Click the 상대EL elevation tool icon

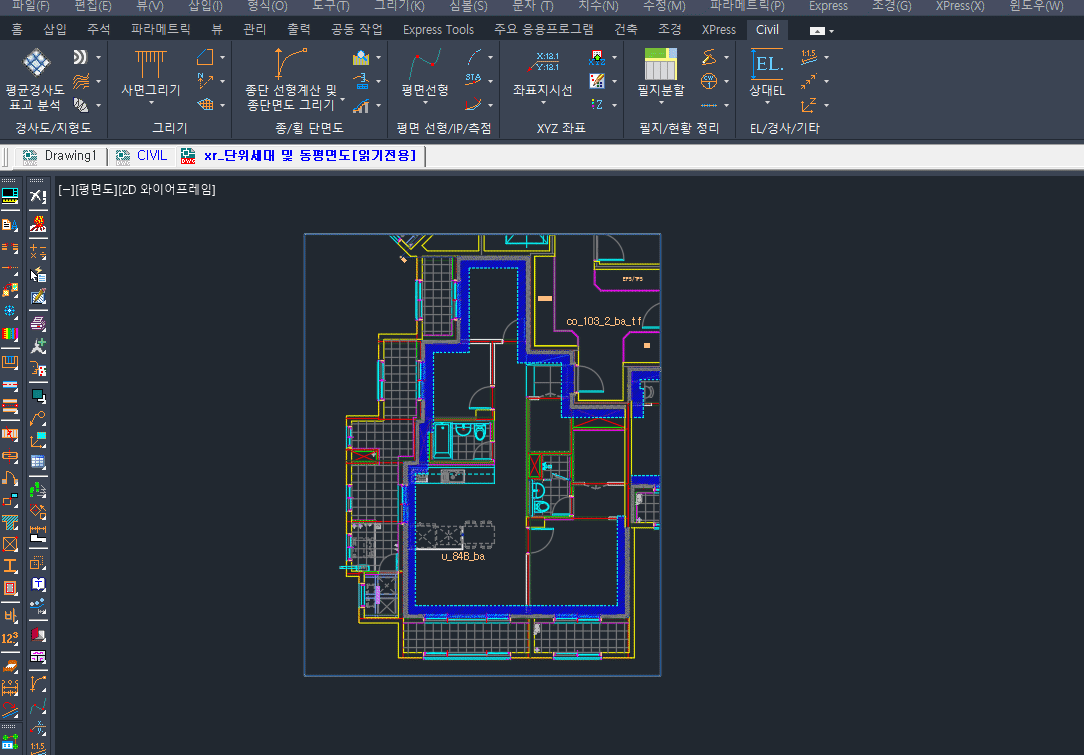point(767,66)
